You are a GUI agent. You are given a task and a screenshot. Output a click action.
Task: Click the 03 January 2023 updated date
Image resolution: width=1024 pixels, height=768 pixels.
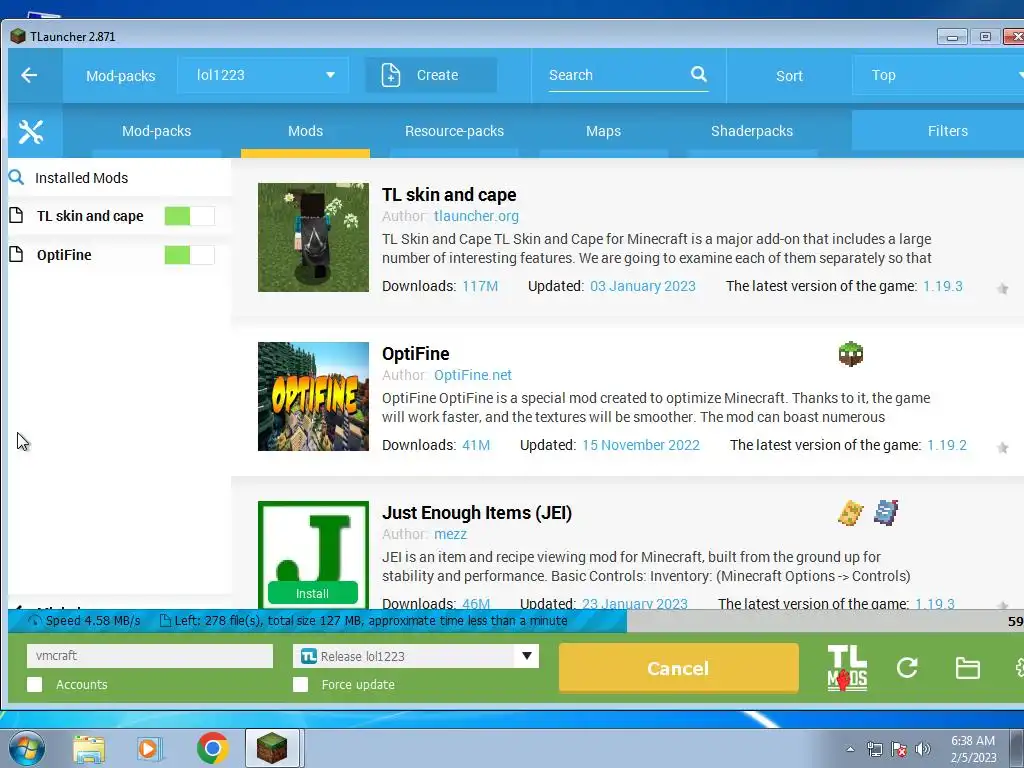coord(643,286)
